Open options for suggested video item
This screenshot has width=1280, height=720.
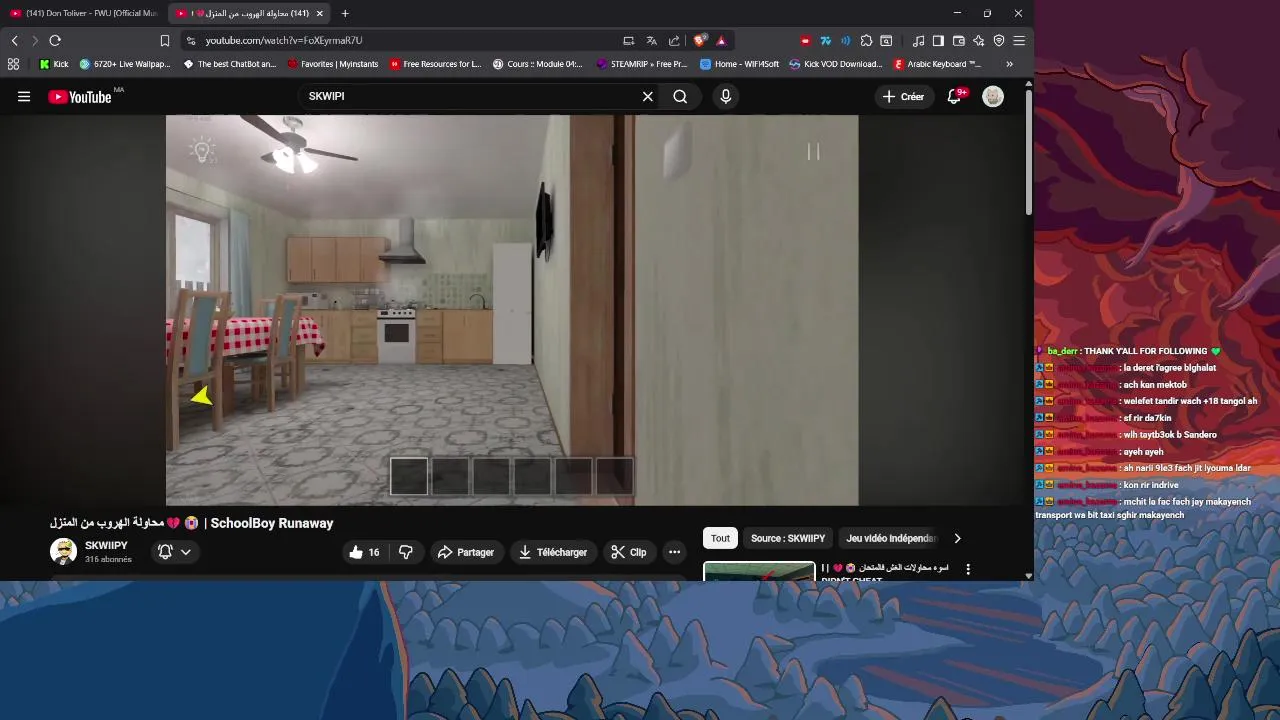point(968,569)
